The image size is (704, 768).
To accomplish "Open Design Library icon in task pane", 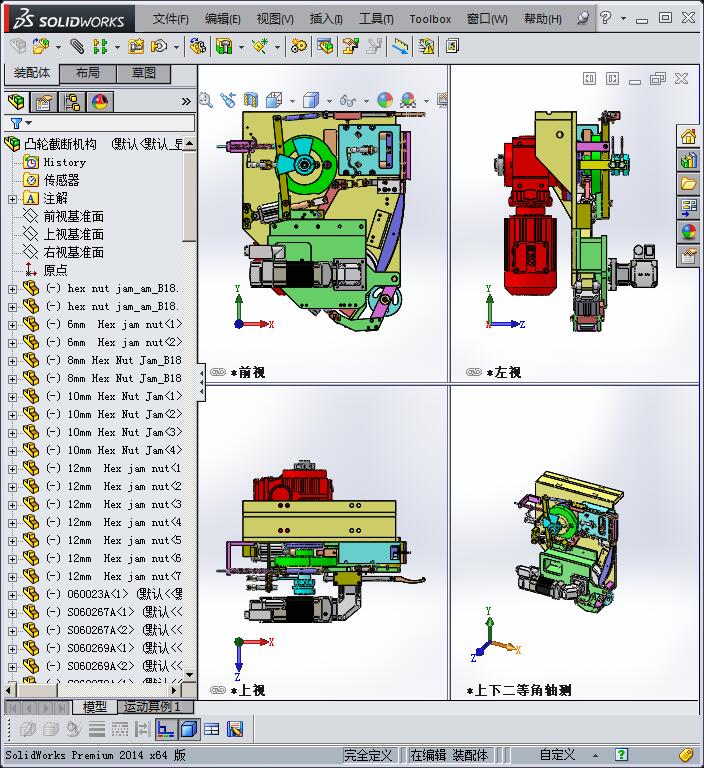I will [x=688, y=160].
